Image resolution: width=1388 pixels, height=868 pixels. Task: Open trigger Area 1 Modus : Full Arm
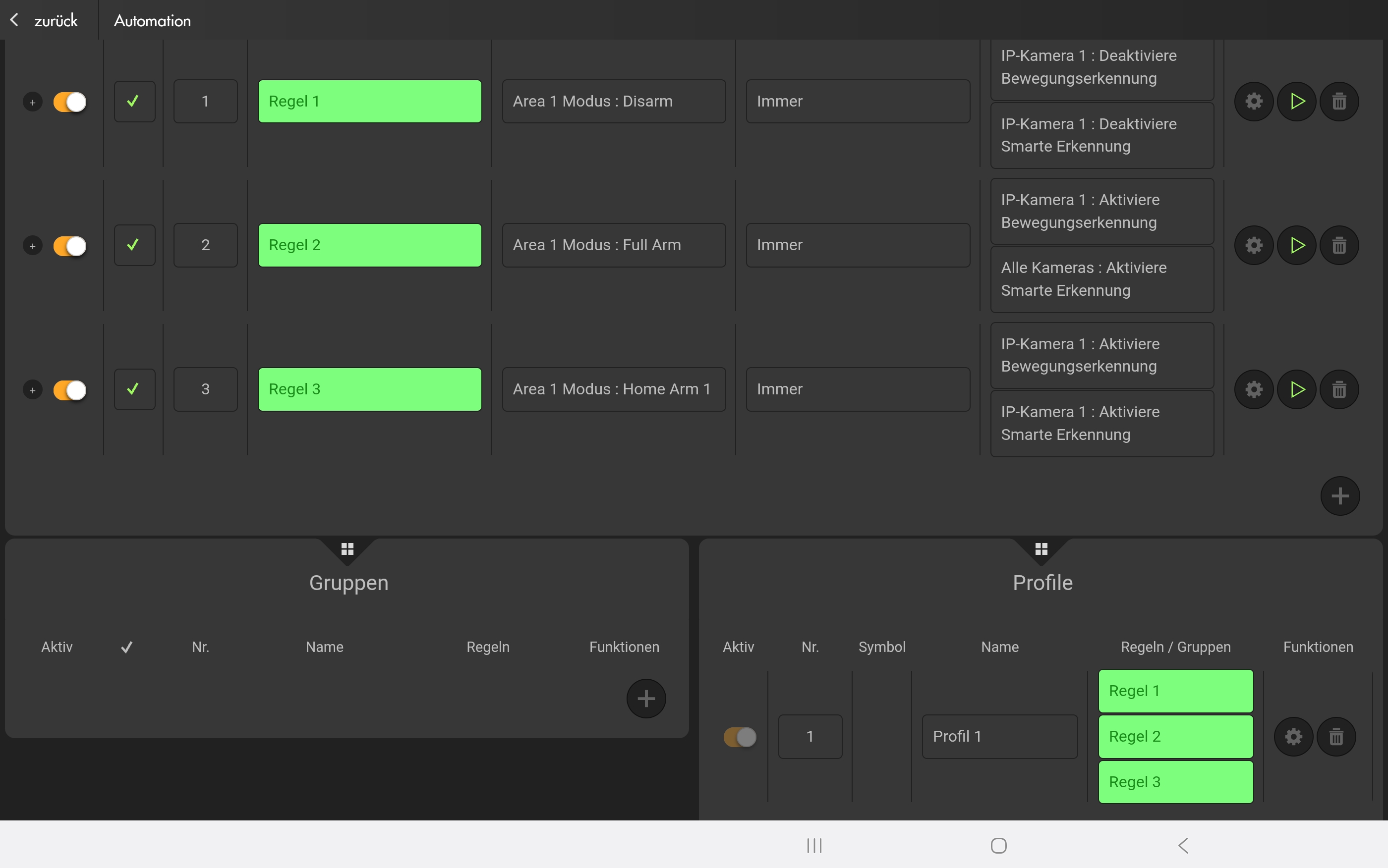613,245
